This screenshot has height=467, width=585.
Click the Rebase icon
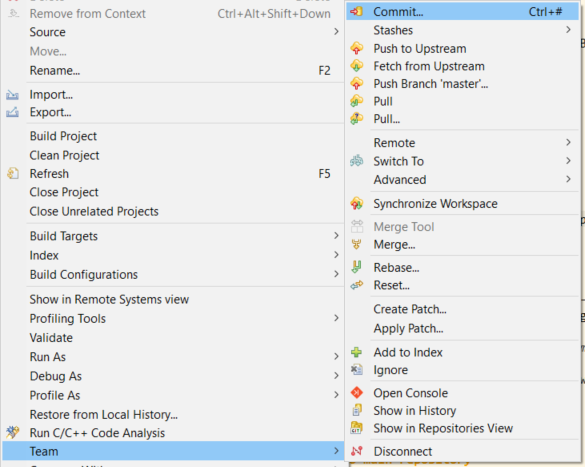(357, 267)
